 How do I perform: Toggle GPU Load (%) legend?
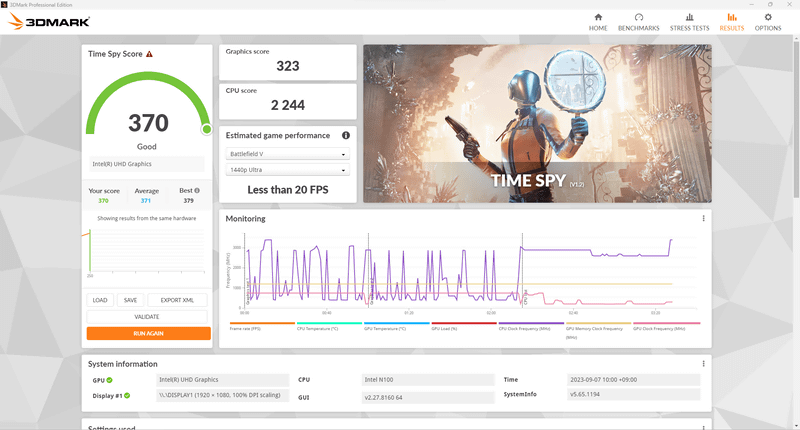click(464, 326)
